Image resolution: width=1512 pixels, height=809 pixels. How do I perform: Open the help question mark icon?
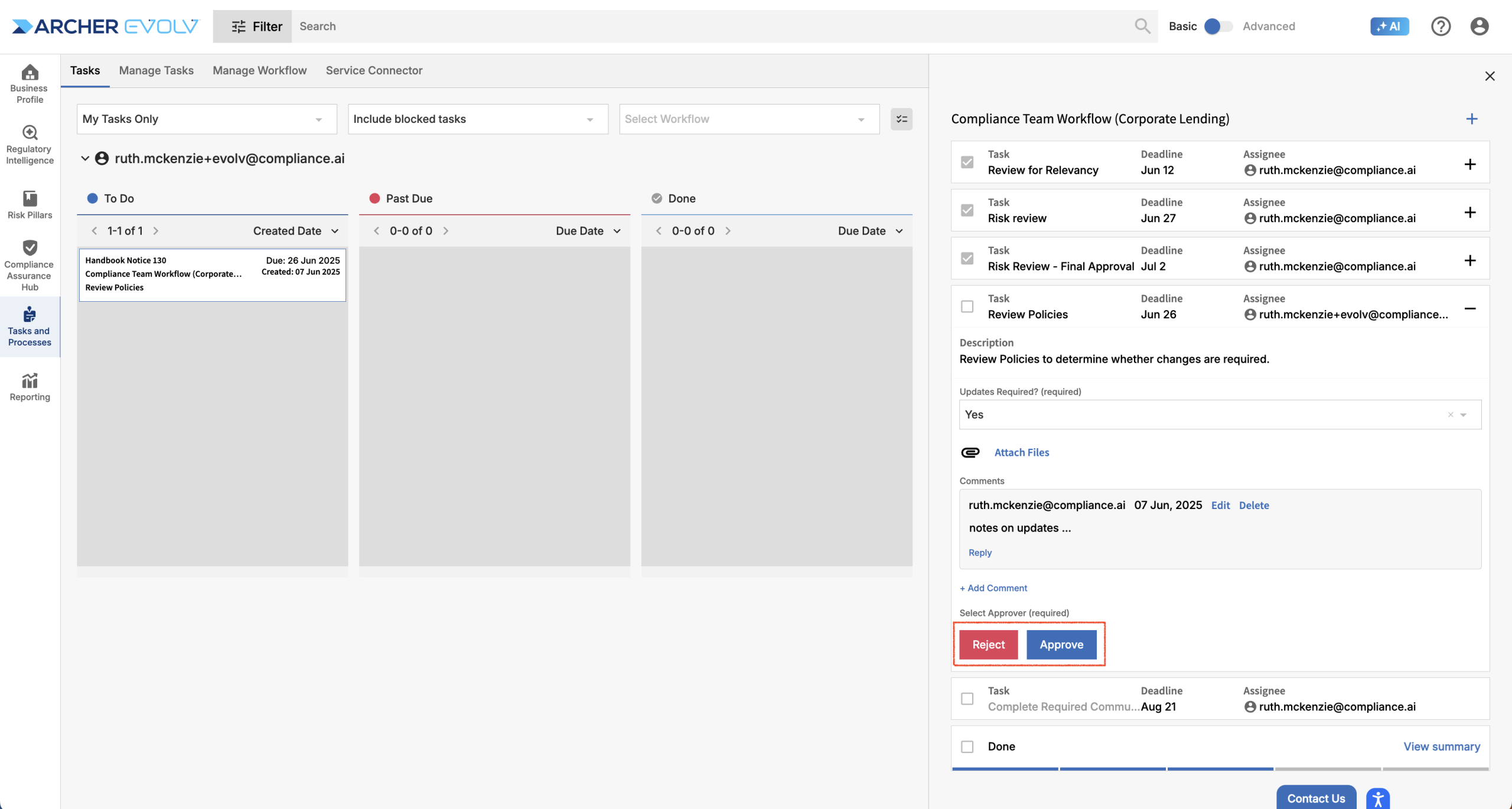click(1441, 26)
